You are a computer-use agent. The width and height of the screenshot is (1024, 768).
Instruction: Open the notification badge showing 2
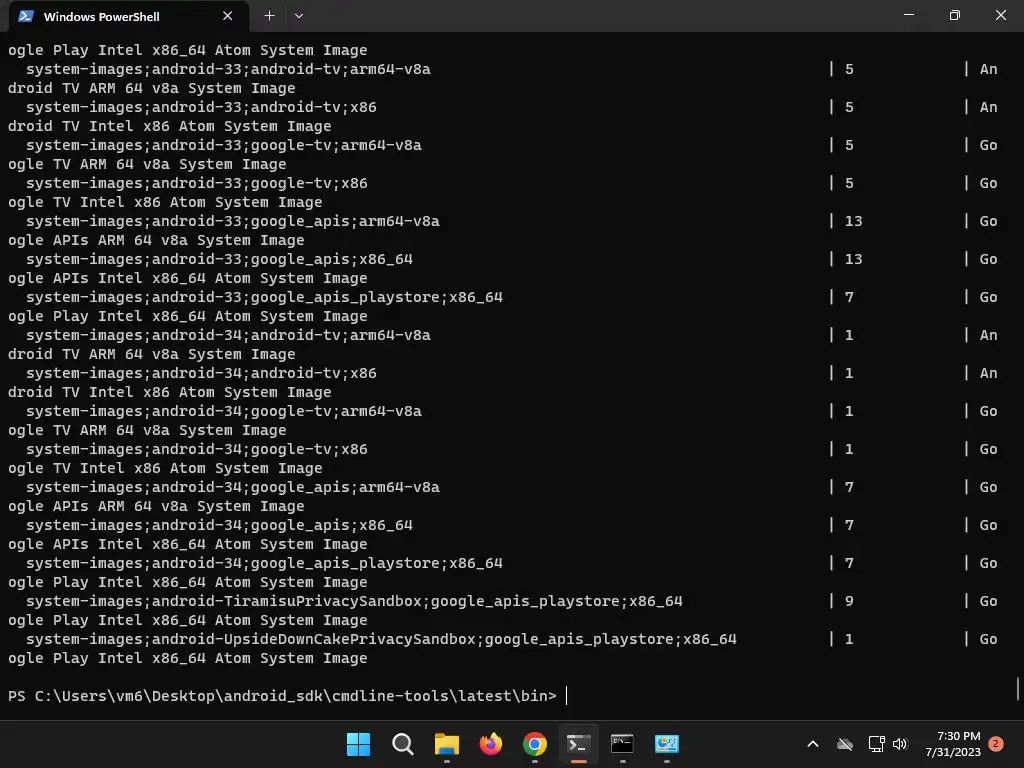pyautogui.click(x=996, y=744)
